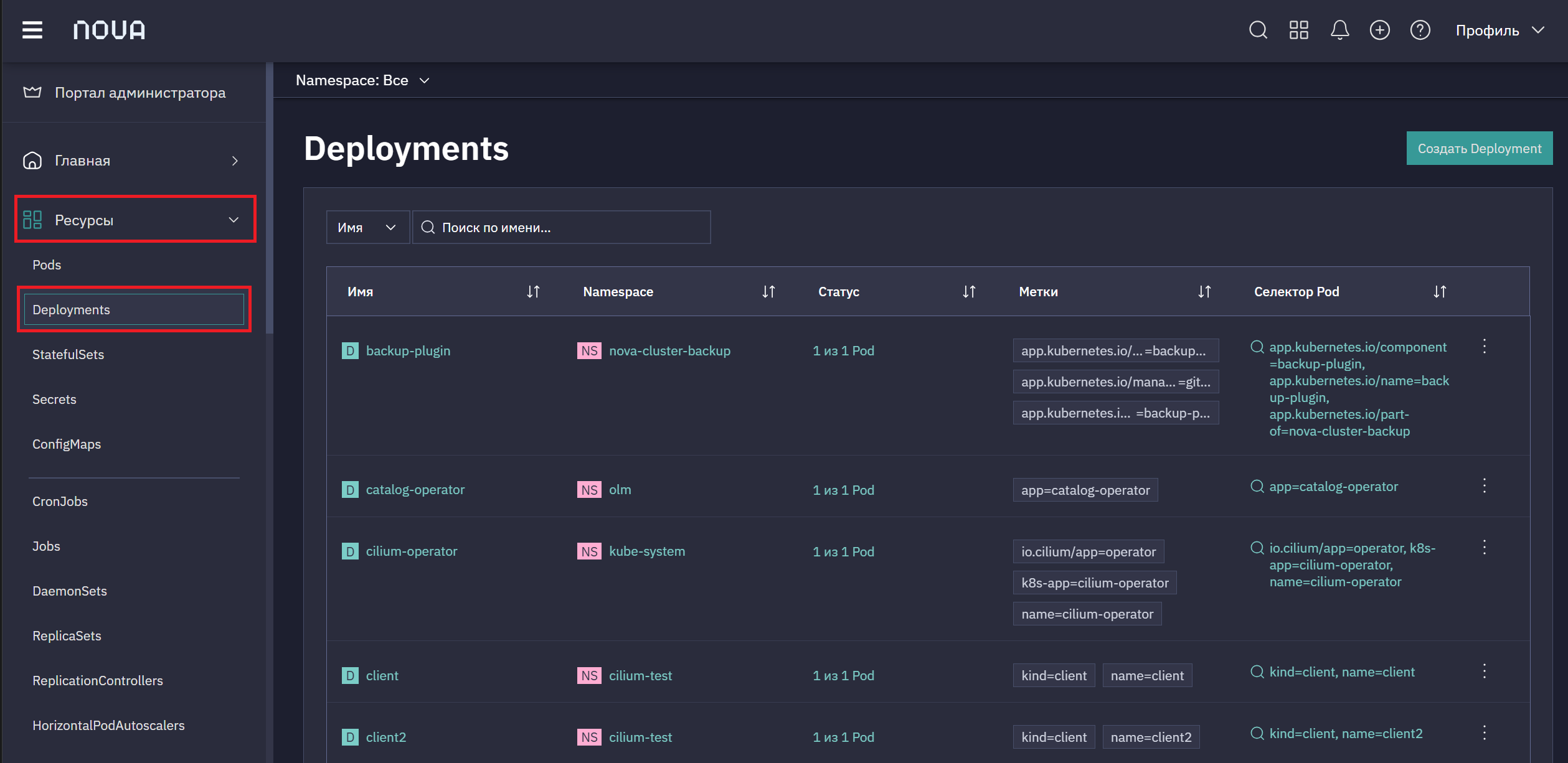Open cilium-test namespace in client row
The image size is (1568, 763).
click(640, 675)
